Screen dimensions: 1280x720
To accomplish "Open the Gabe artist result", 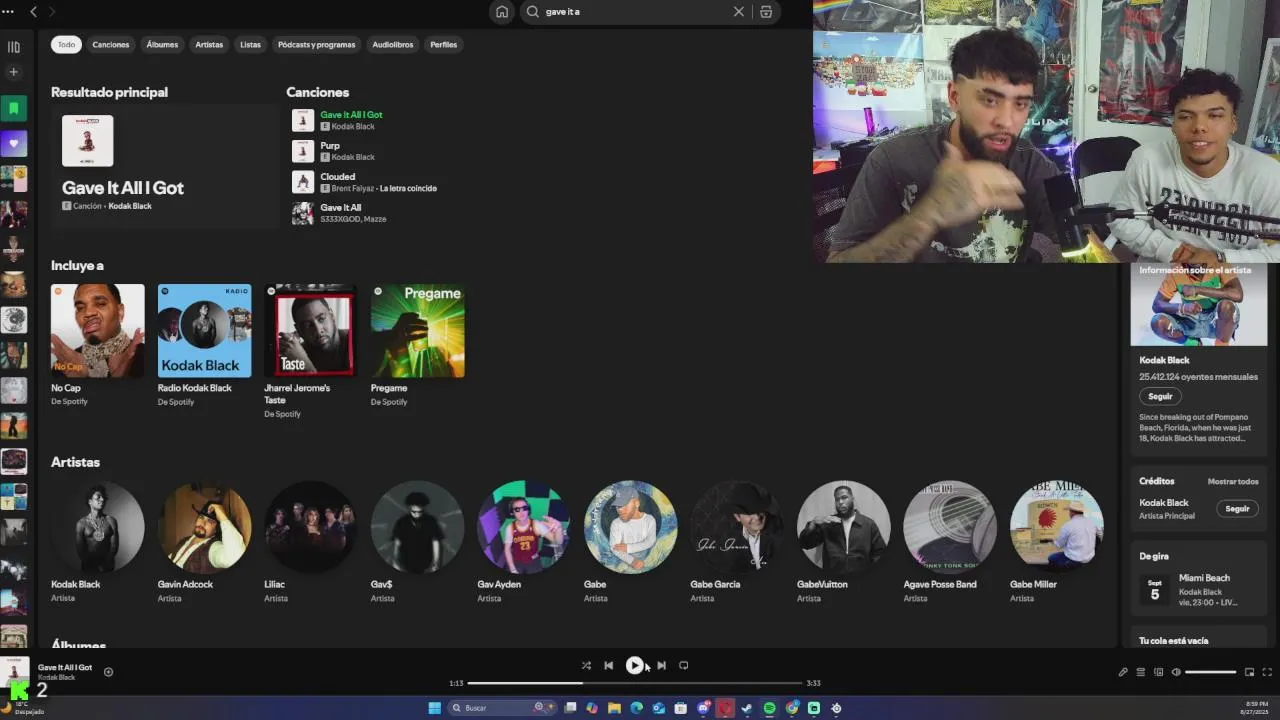I will click(x=630, y=527).
